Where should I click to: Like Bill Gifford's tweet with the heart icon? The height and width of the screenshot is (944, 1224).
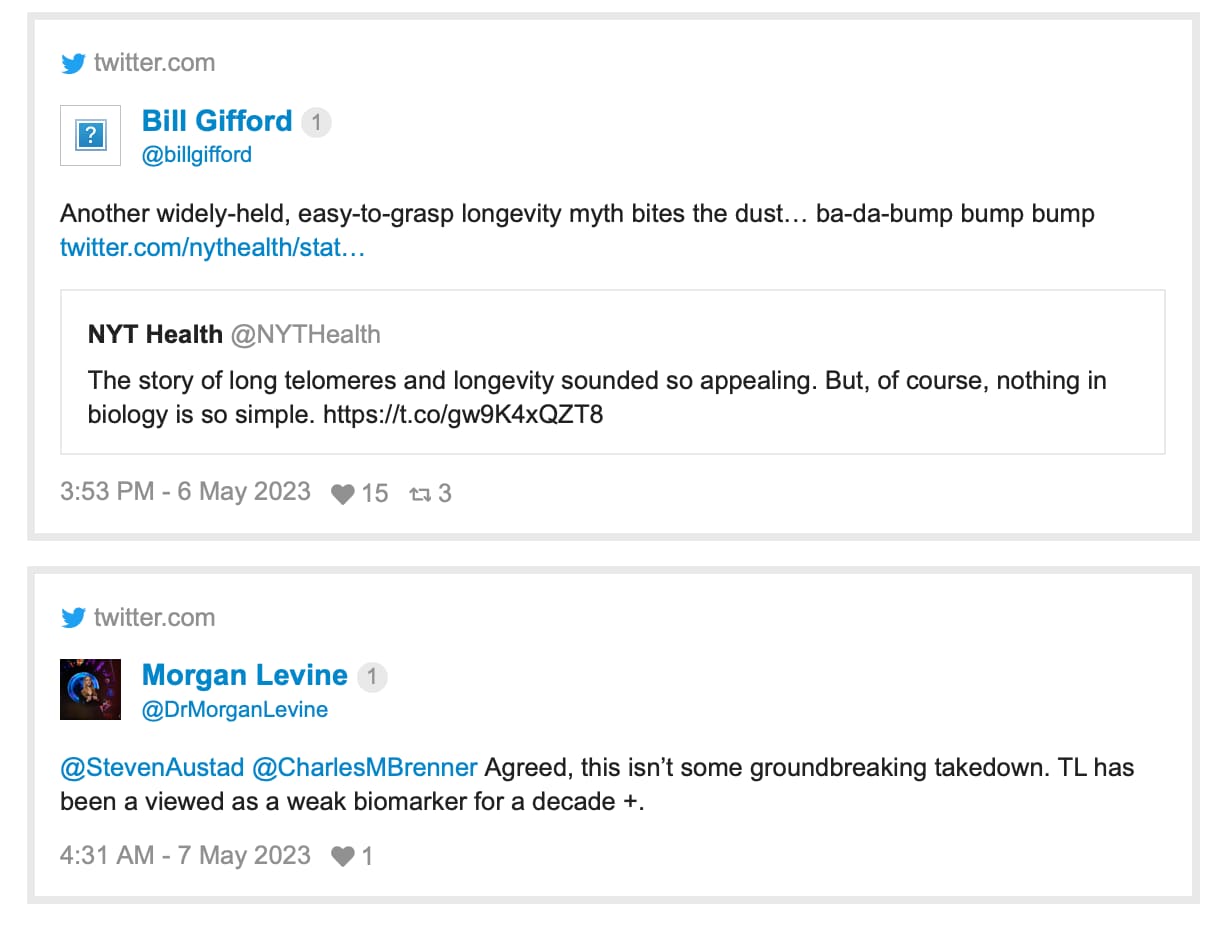(x=343, y=494)
